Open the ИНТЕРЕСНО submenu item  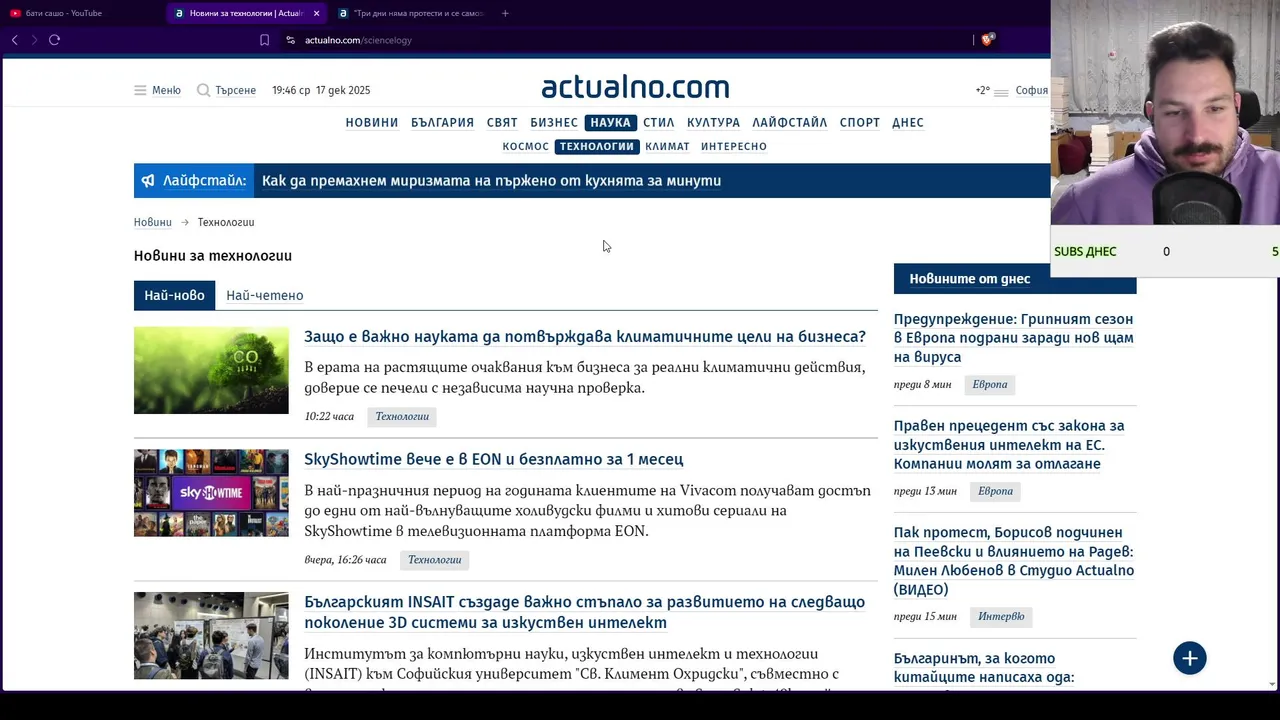tap(734, 147)
